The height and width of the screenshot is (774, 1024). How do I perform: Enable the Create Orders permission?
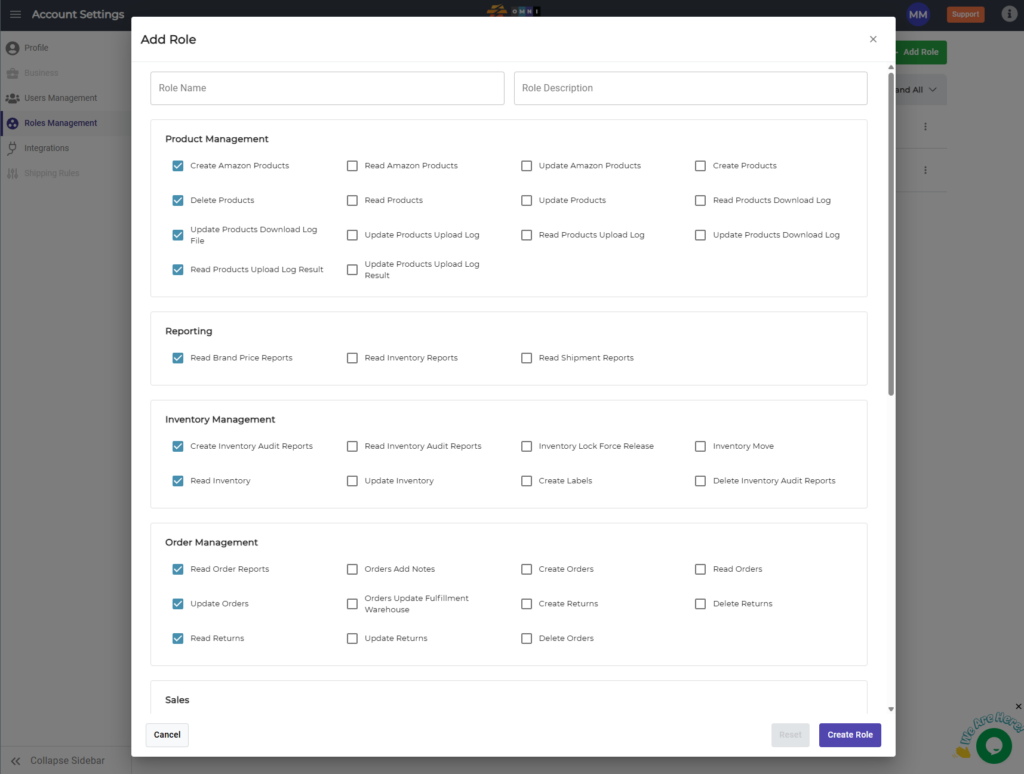click(526, 569)
